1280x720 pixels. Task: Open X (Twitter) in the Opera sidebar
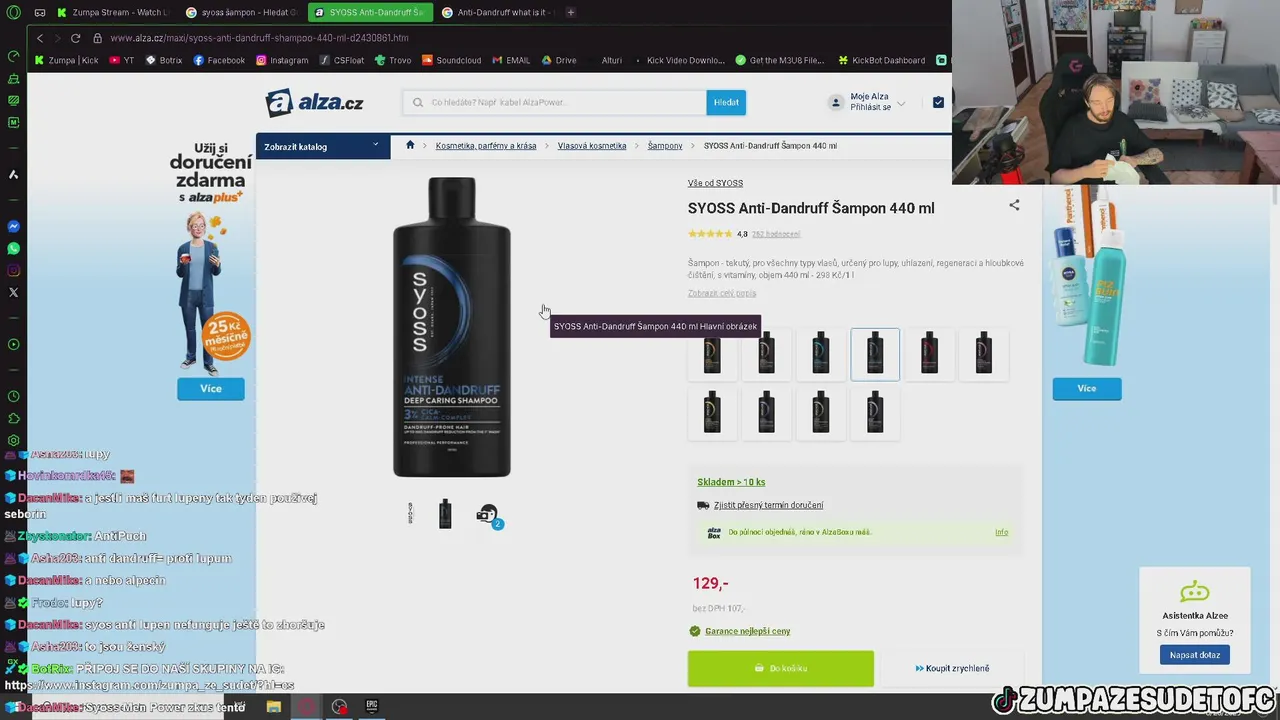click(x=13, y=292)
